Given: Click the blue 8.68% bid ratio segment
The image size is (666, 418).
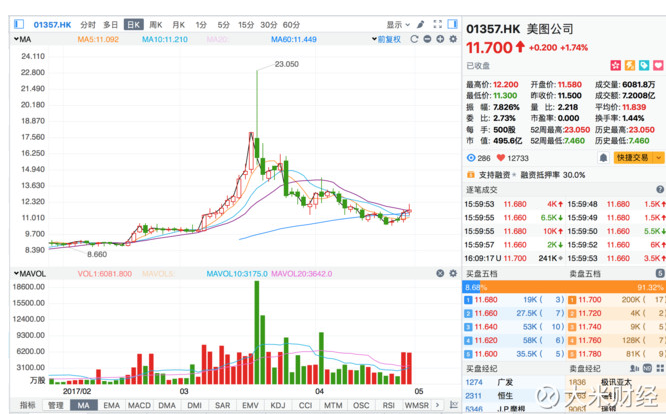Looking at the screenshot, I should coord(471,287).
